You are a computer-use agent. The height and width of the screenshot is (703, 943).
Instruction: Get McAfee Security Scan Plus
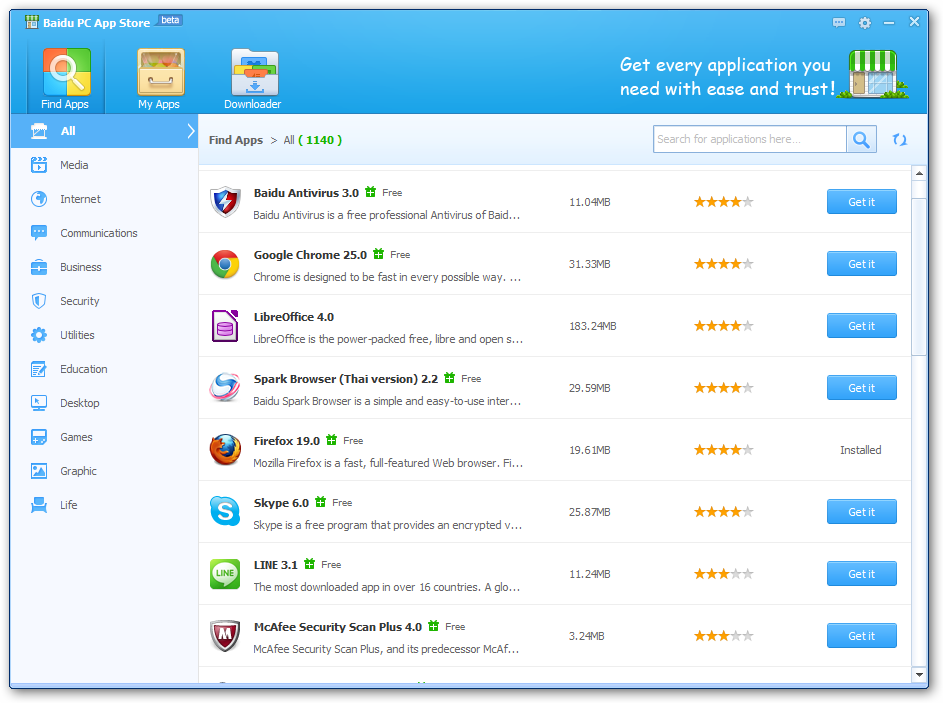pyautogui.click(x=861, y=636)
